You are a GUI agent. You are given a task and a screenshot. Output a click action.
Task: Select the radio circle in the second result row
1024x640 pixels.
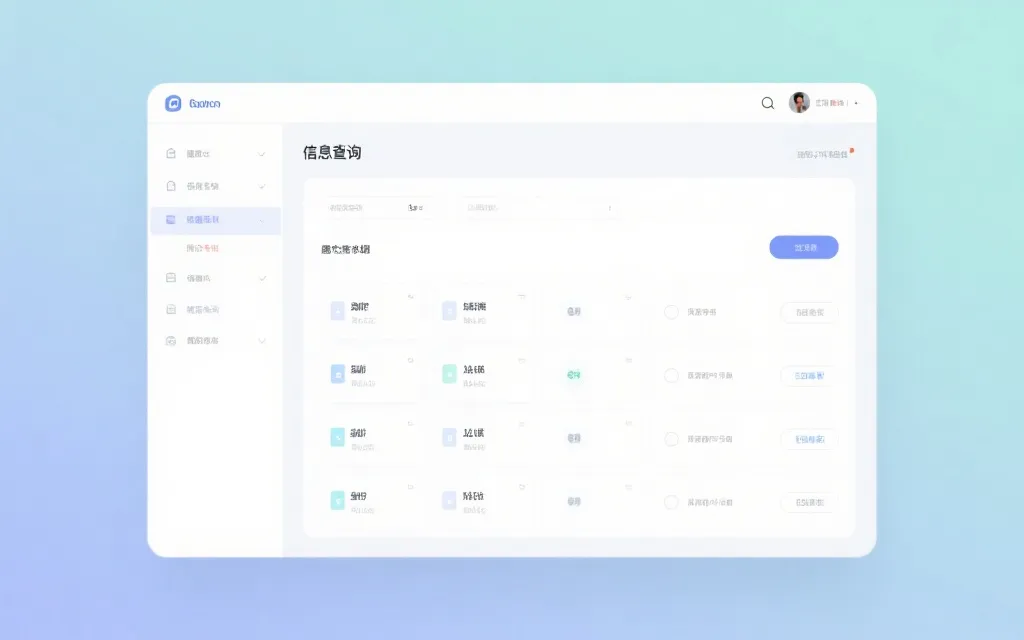[671, 375]
